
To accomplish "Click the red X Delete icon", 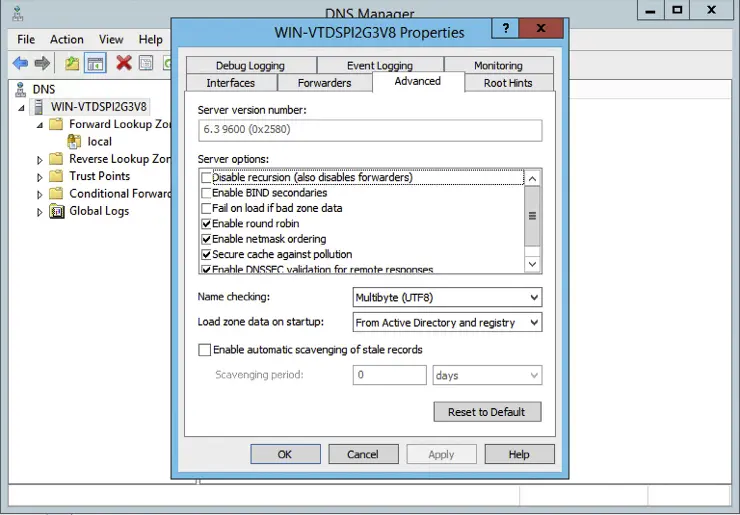I will click(124, 64).
